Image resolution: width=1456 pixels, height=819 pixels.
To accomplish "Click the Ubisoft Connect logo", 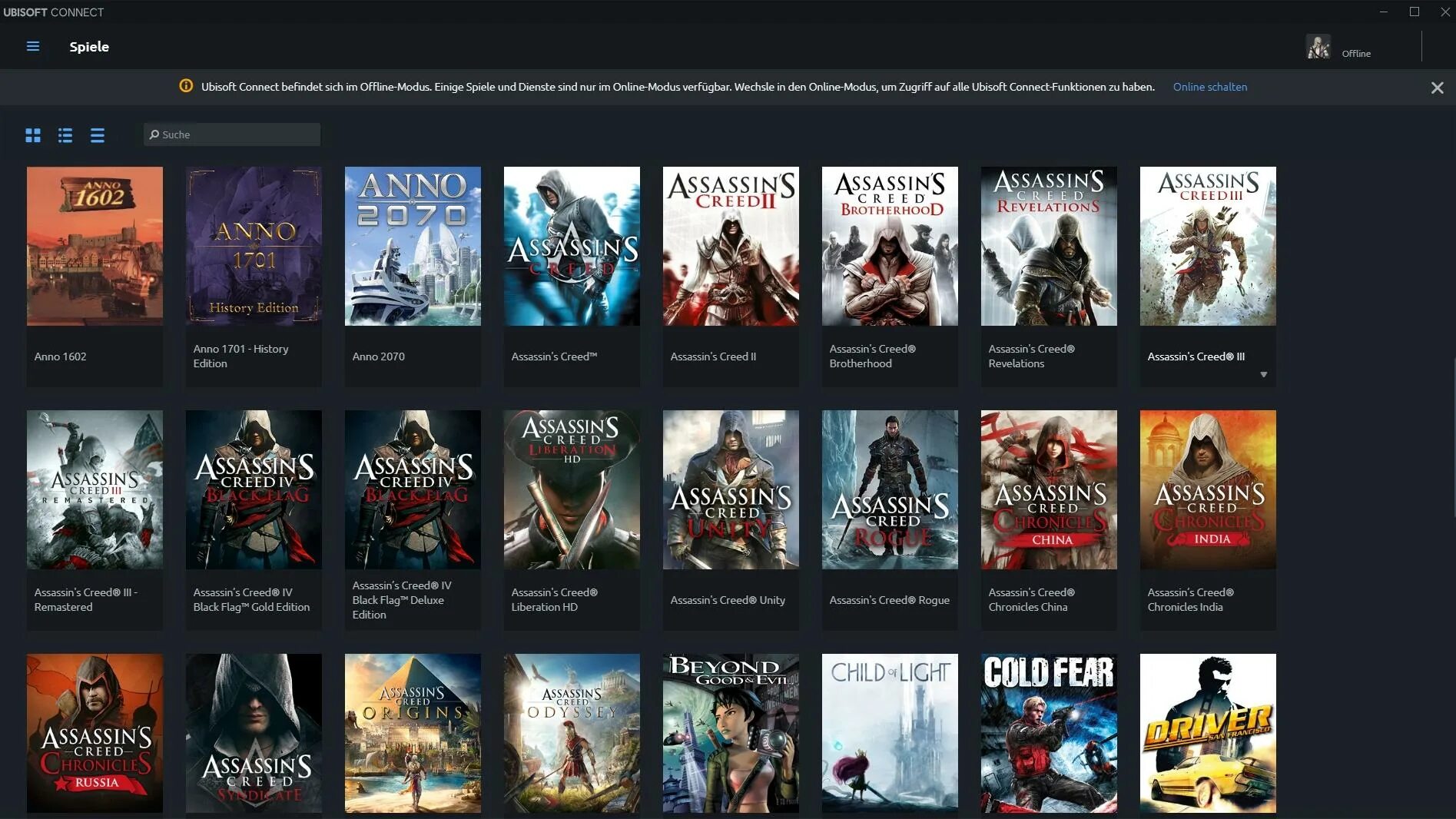I will pos(54,12).
